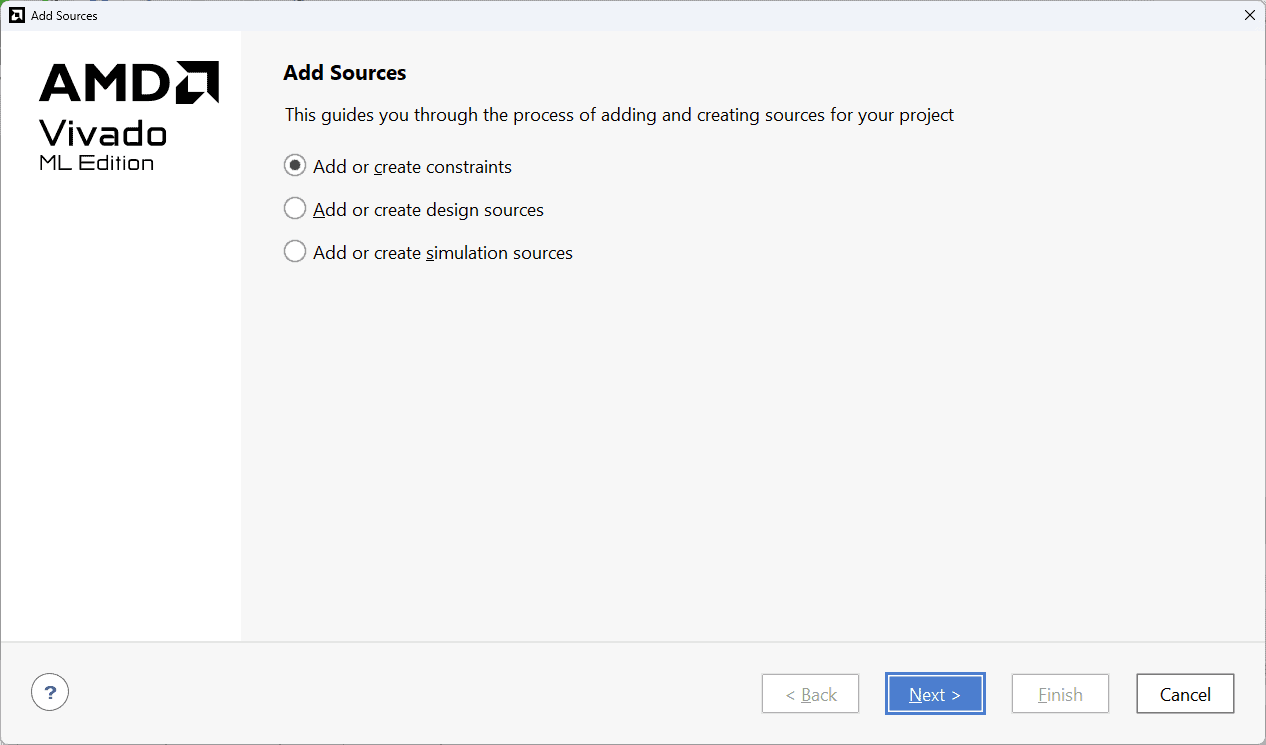Click the Vivado app icon in title bar
Image resolution: width=1266 pixels, height=745 pixels.
(16, 15)
